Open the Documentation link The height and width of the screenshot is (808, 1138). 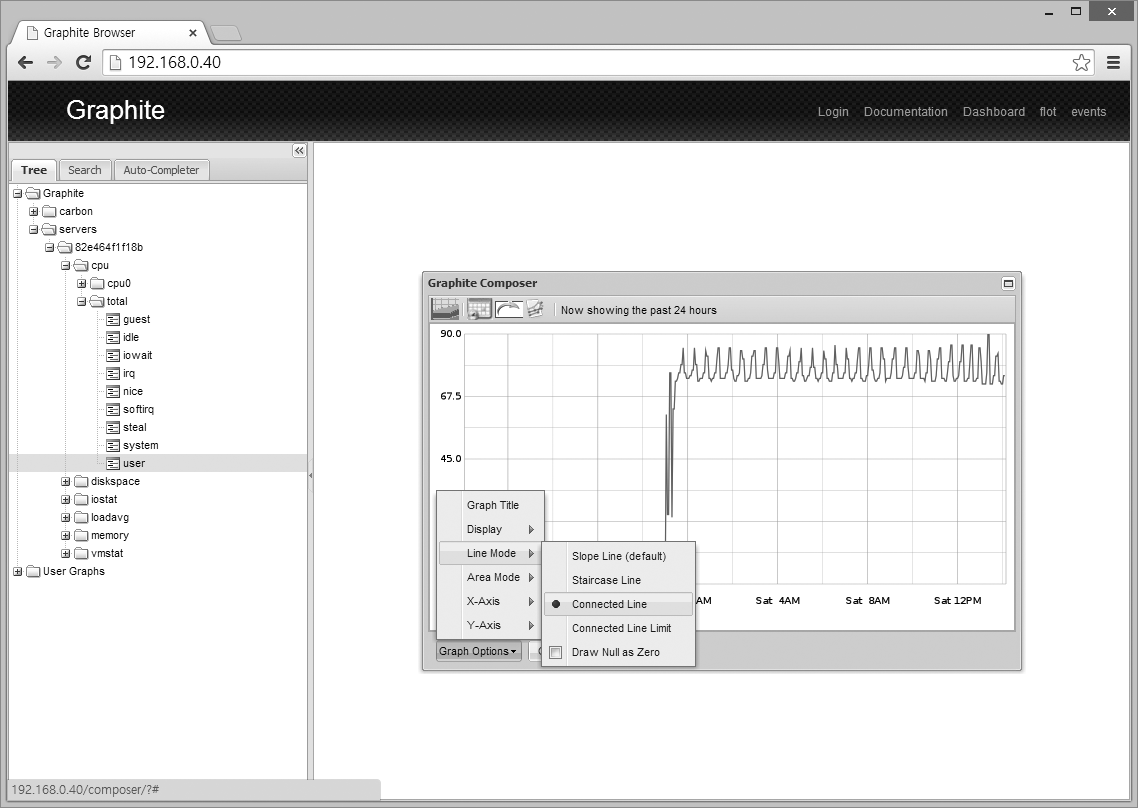[x=905, y=112]
